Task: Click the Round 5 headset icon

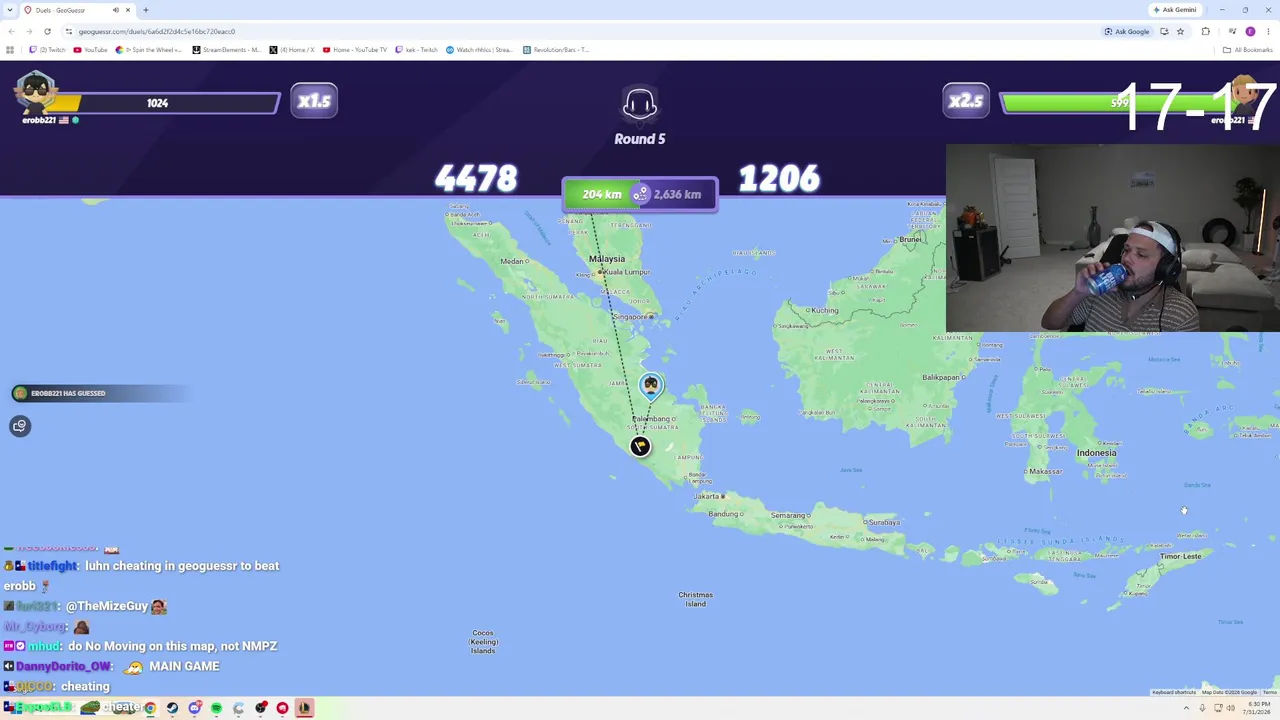Action: 640,104
